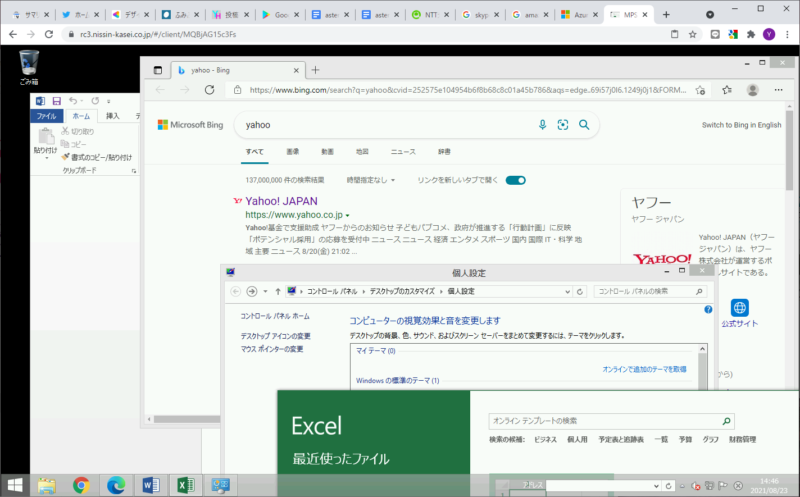The image size is (800, 497).
Task: Click Switch to Bing in English
Action: point(741,125)
